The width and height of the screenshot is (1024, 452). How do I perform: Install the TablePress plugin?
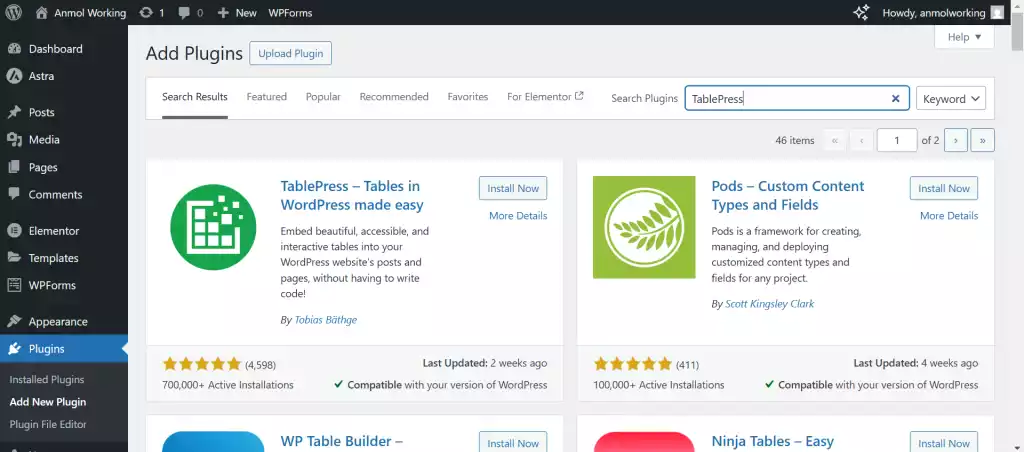click(513, 188)
